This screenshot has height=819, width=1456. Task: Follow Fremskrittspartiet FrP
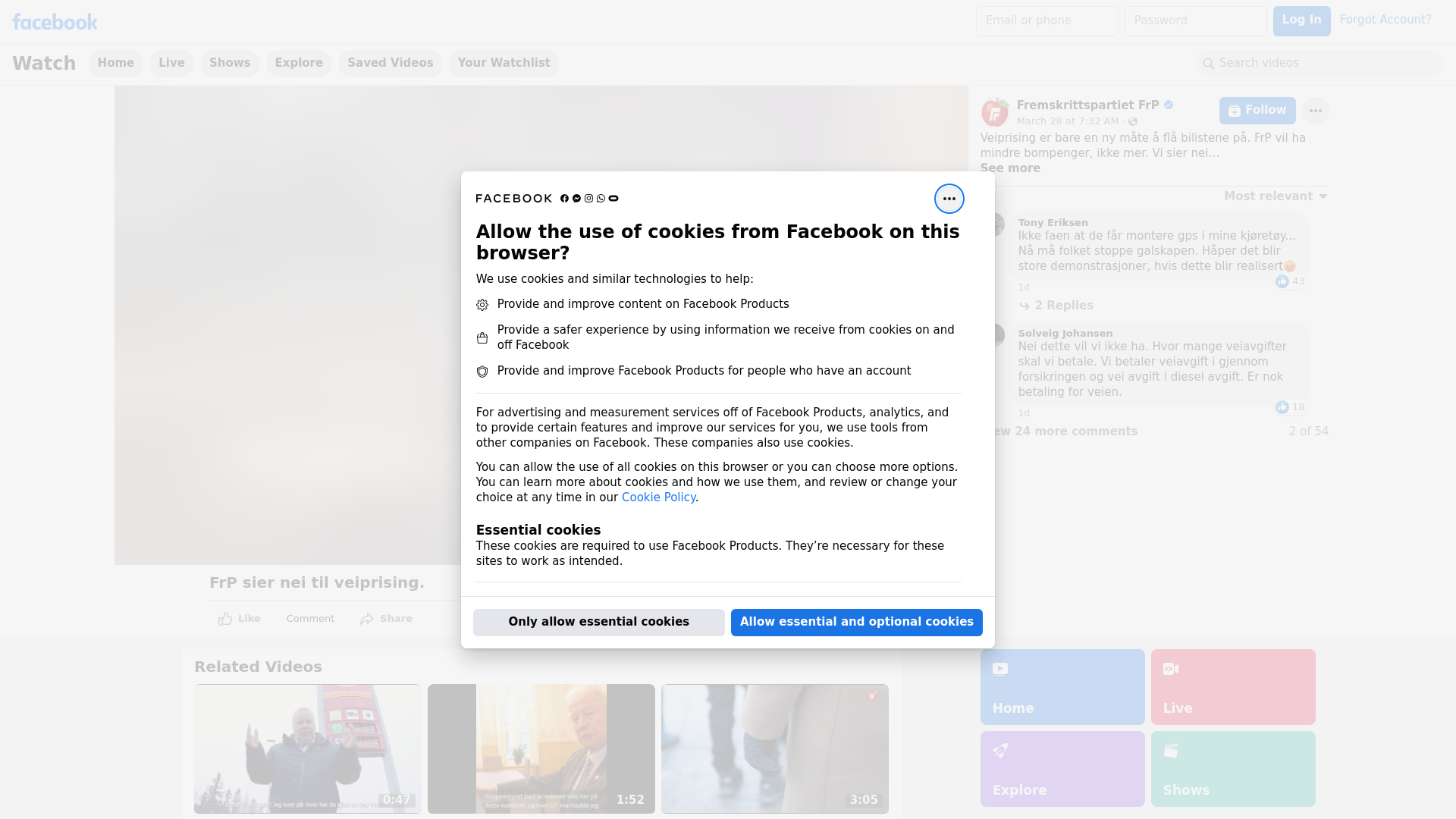(1257, 111)
